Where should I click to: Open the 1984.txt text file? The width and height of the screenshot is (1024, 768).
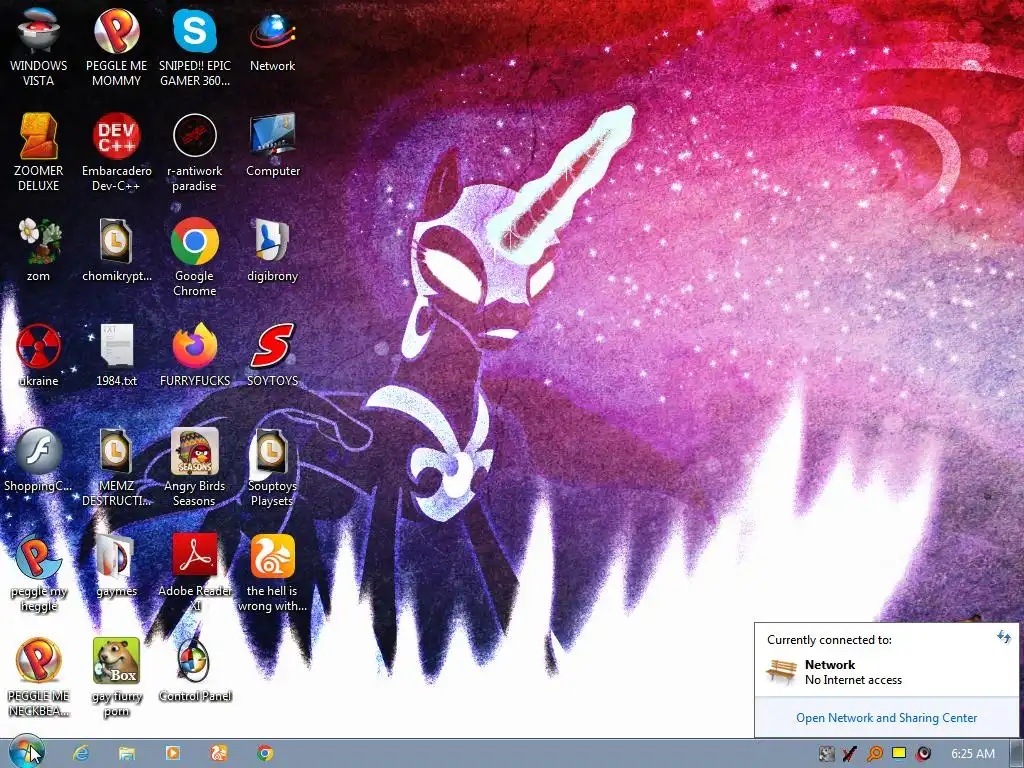pos(116,355)
